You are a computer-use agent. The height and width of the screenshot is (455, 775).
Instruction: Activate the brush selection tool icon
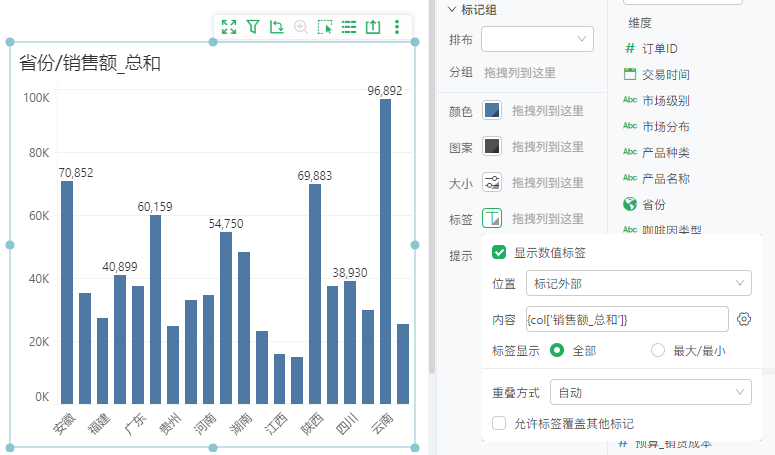[x=325, y=27]
